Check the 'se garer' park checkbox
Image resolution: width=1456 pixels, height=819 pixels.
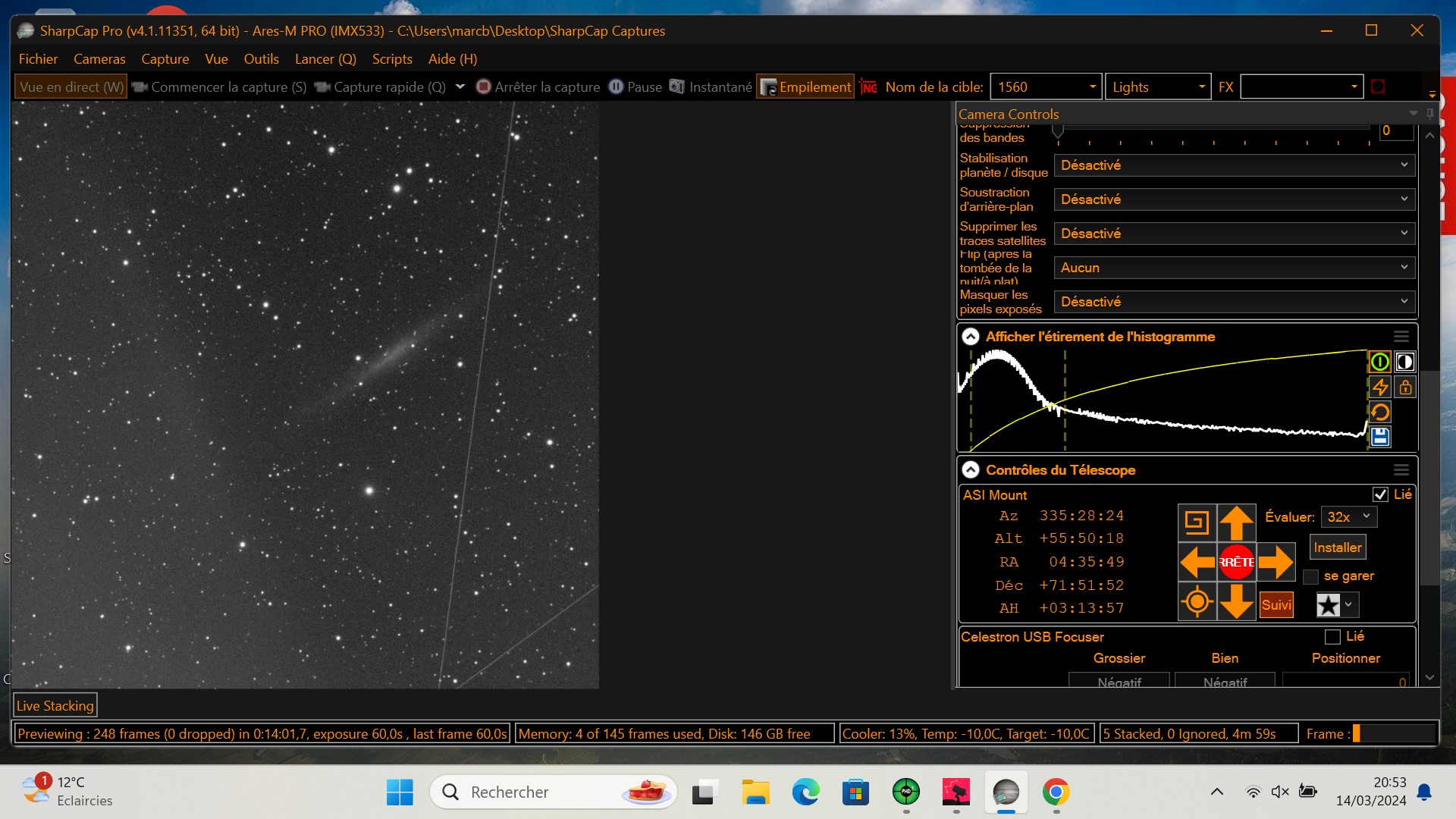[1310, 576]
